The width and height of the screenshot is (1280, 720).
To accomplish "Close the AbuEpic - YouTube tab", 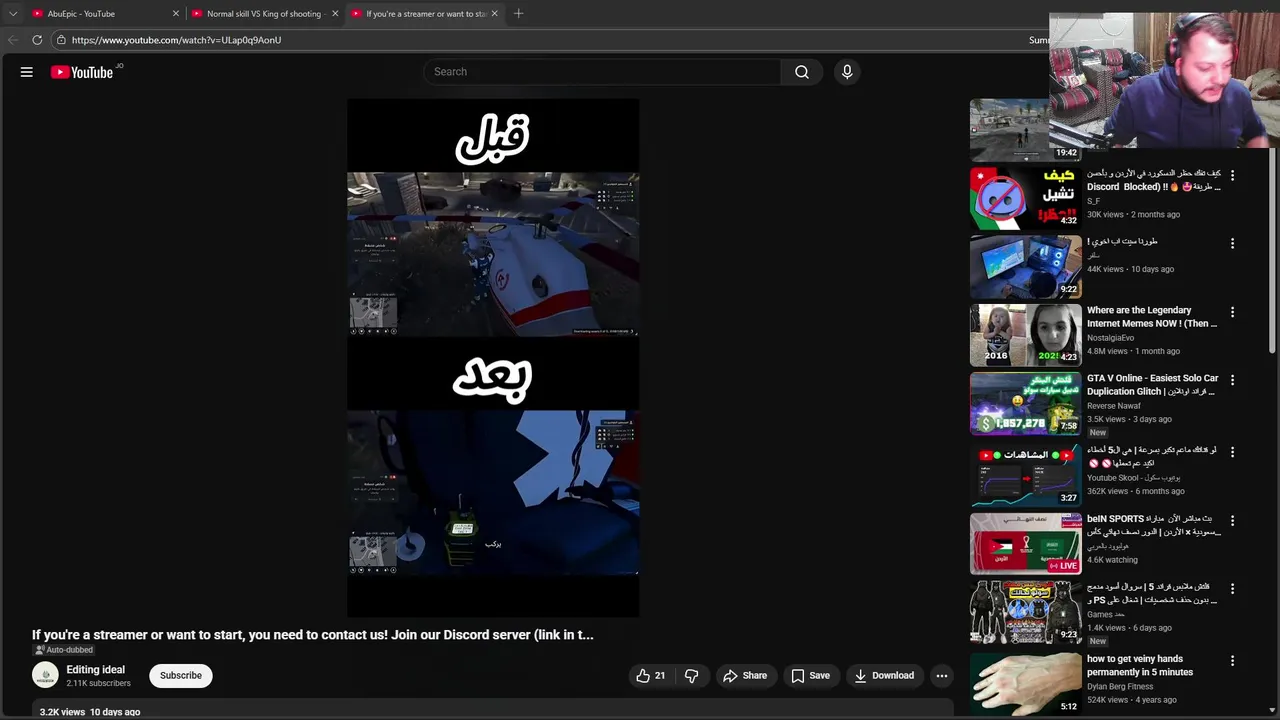I will pos(176,14).
